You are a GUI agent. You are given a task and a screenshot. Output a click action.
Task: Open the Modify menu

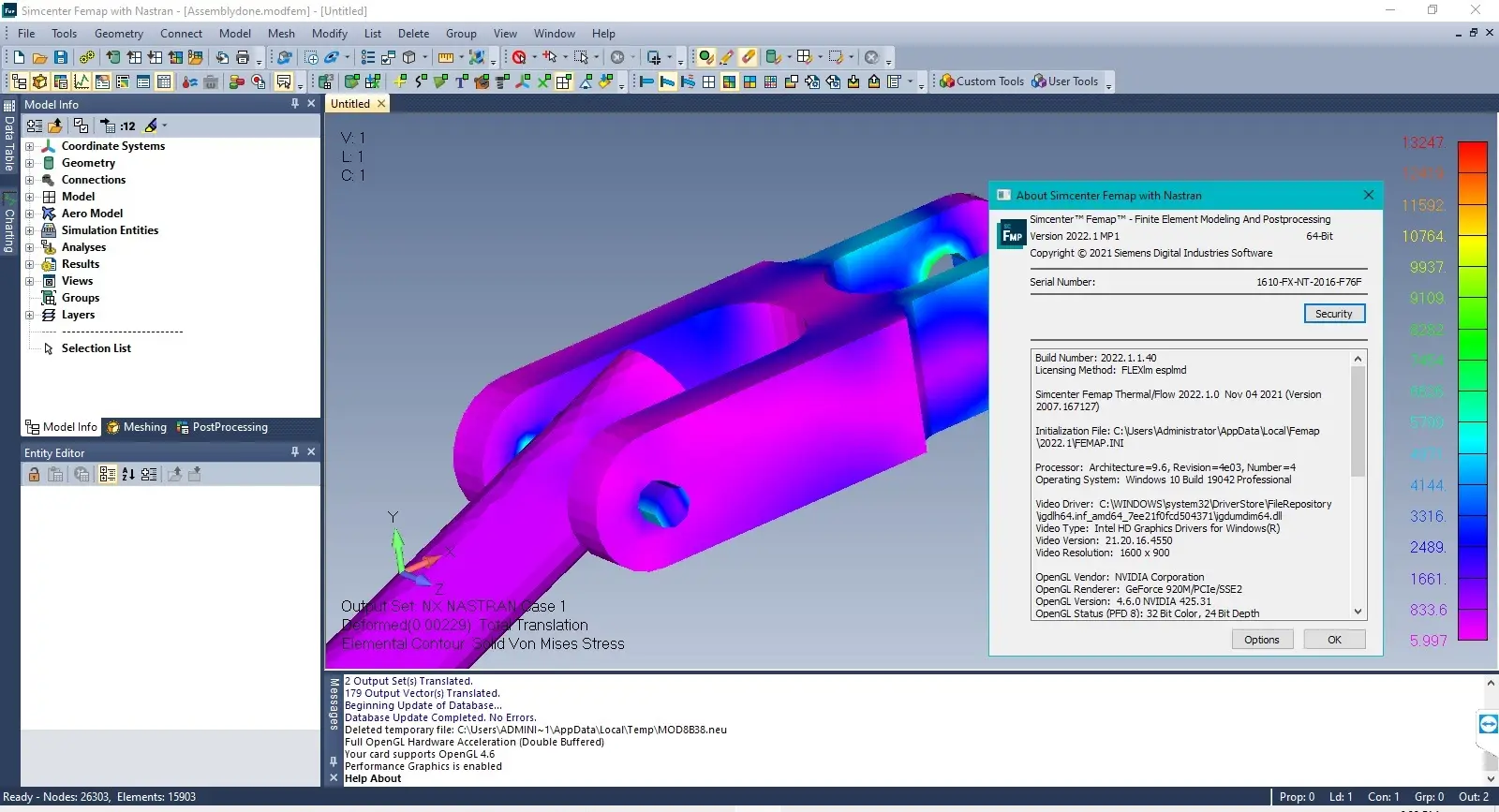click(x=330, y=34)
